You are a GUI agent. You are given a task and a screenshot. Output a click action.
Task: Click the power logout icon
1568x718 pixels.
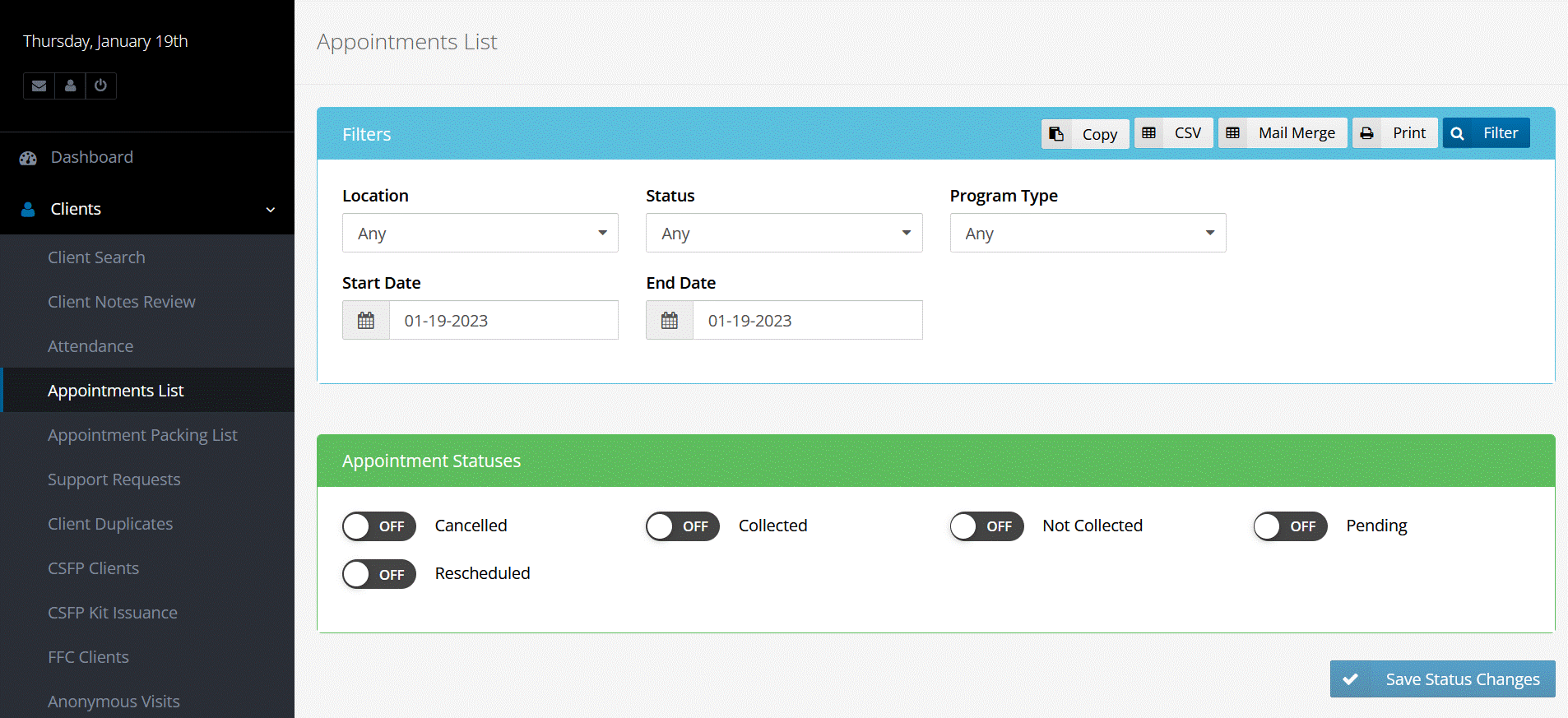coord(100,86)
